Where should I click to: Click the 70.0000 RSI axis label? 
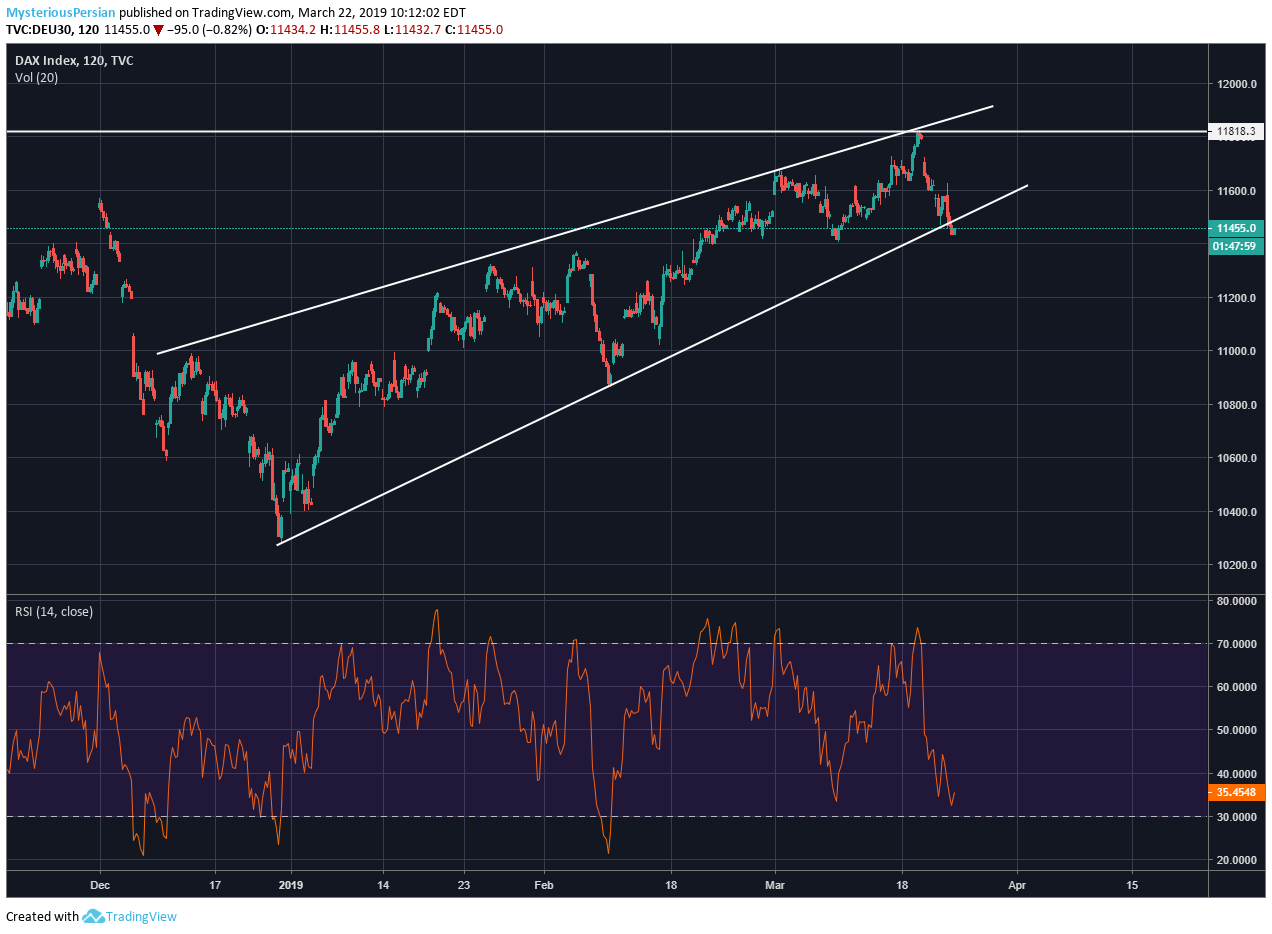[1236, 644]
